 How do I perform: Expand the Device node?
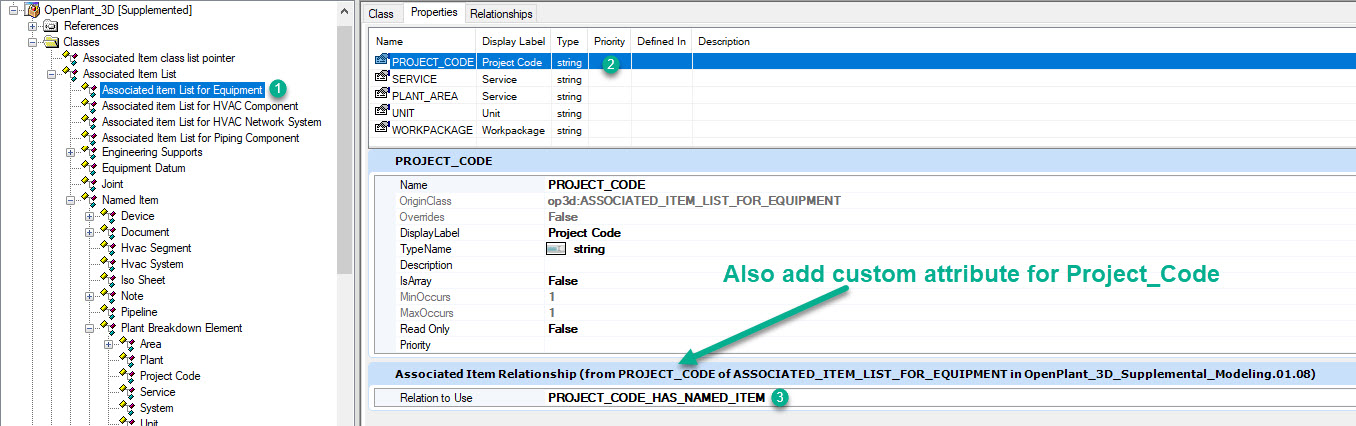(90, 216)
